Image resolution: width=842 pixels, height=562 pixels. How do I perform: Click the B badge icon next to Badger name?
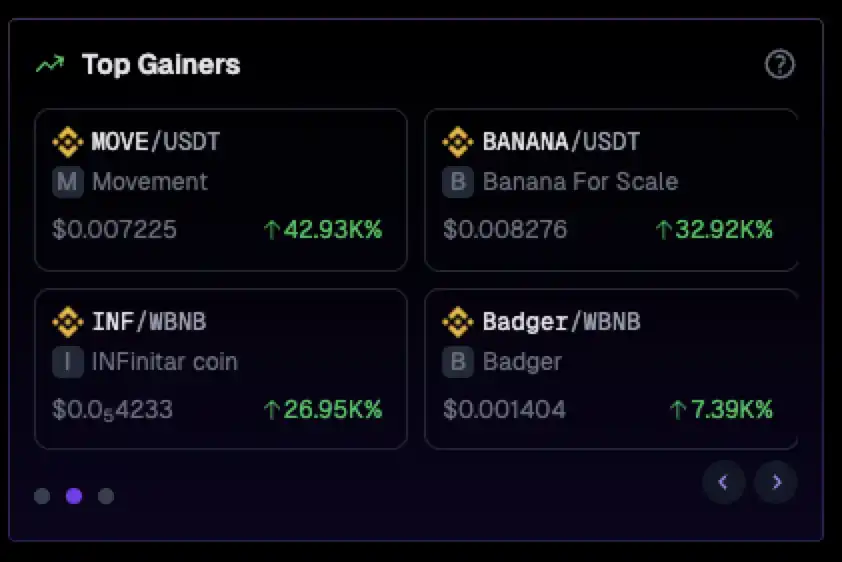457,362
